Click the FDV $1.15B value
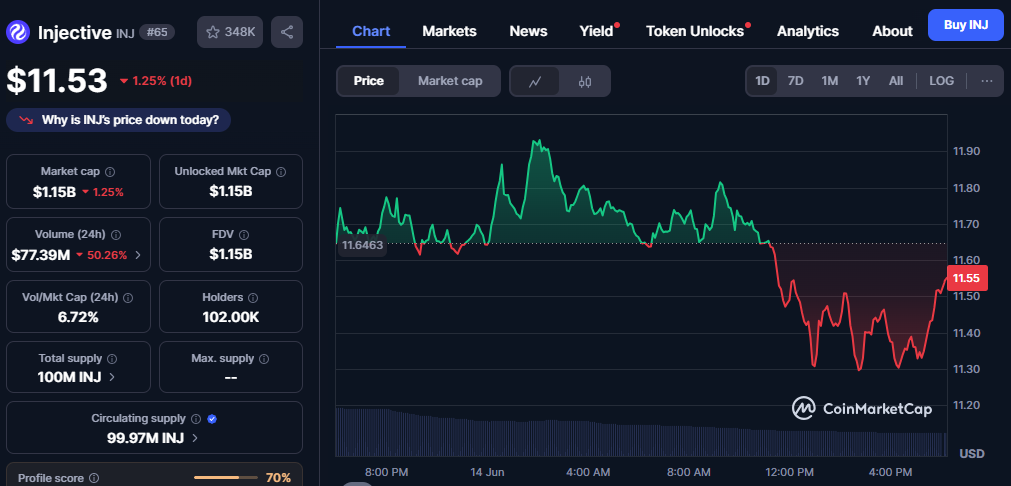This screenshot has height=486, width=1011. coord(231,255)
